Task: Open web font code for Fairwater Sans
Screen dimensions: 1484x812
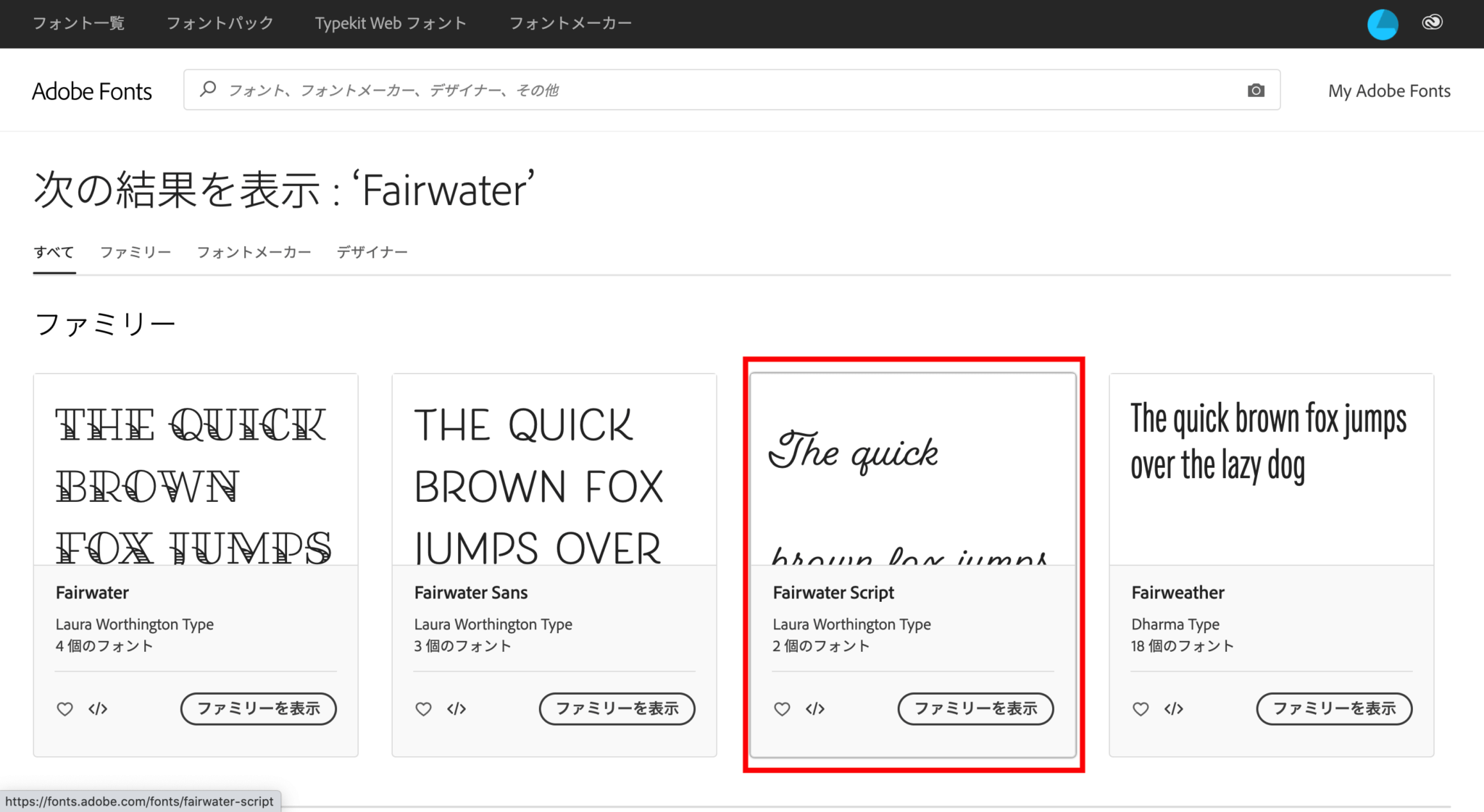Action: 456,709
